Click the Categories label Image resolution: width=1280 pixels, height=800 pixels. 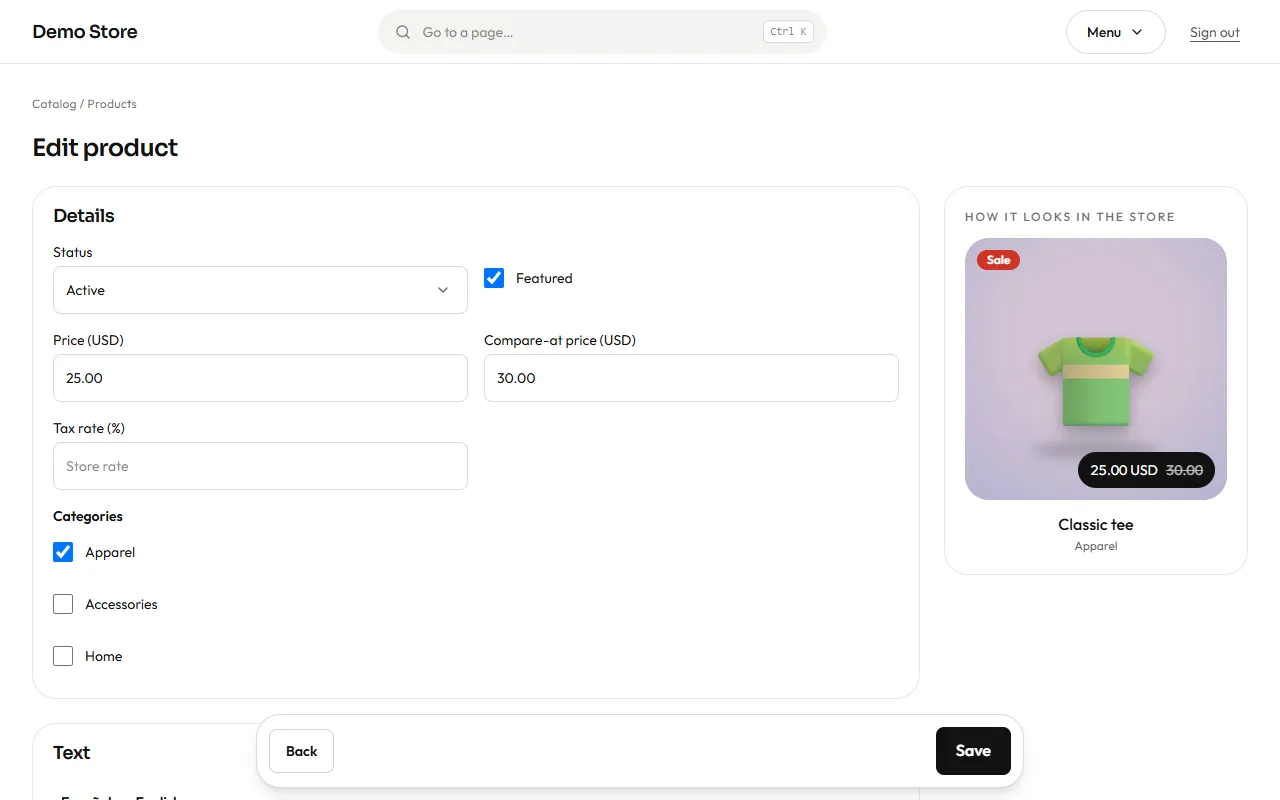(x=88, y=517)
